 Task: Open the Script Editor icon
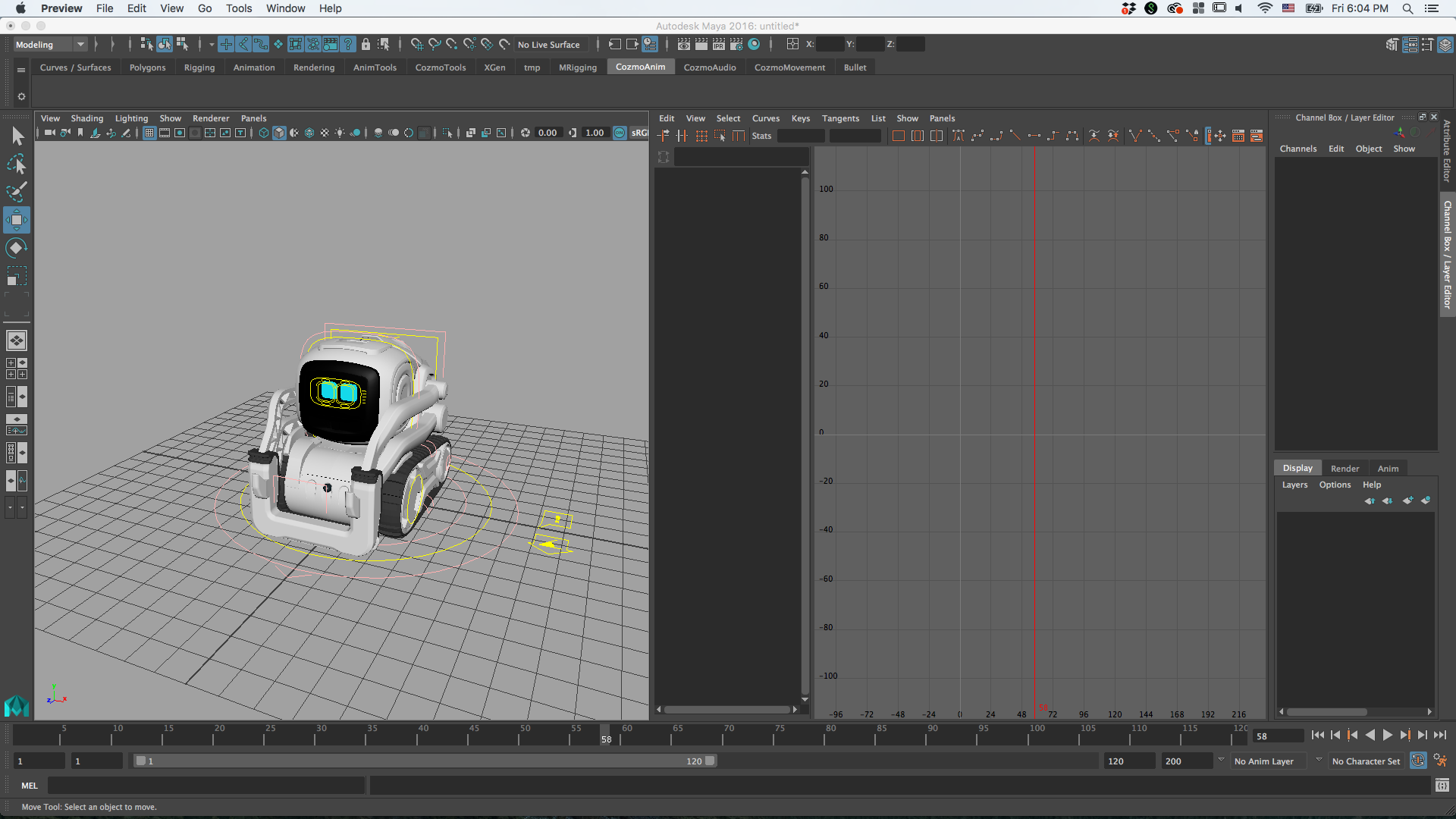pos(1442,786)
